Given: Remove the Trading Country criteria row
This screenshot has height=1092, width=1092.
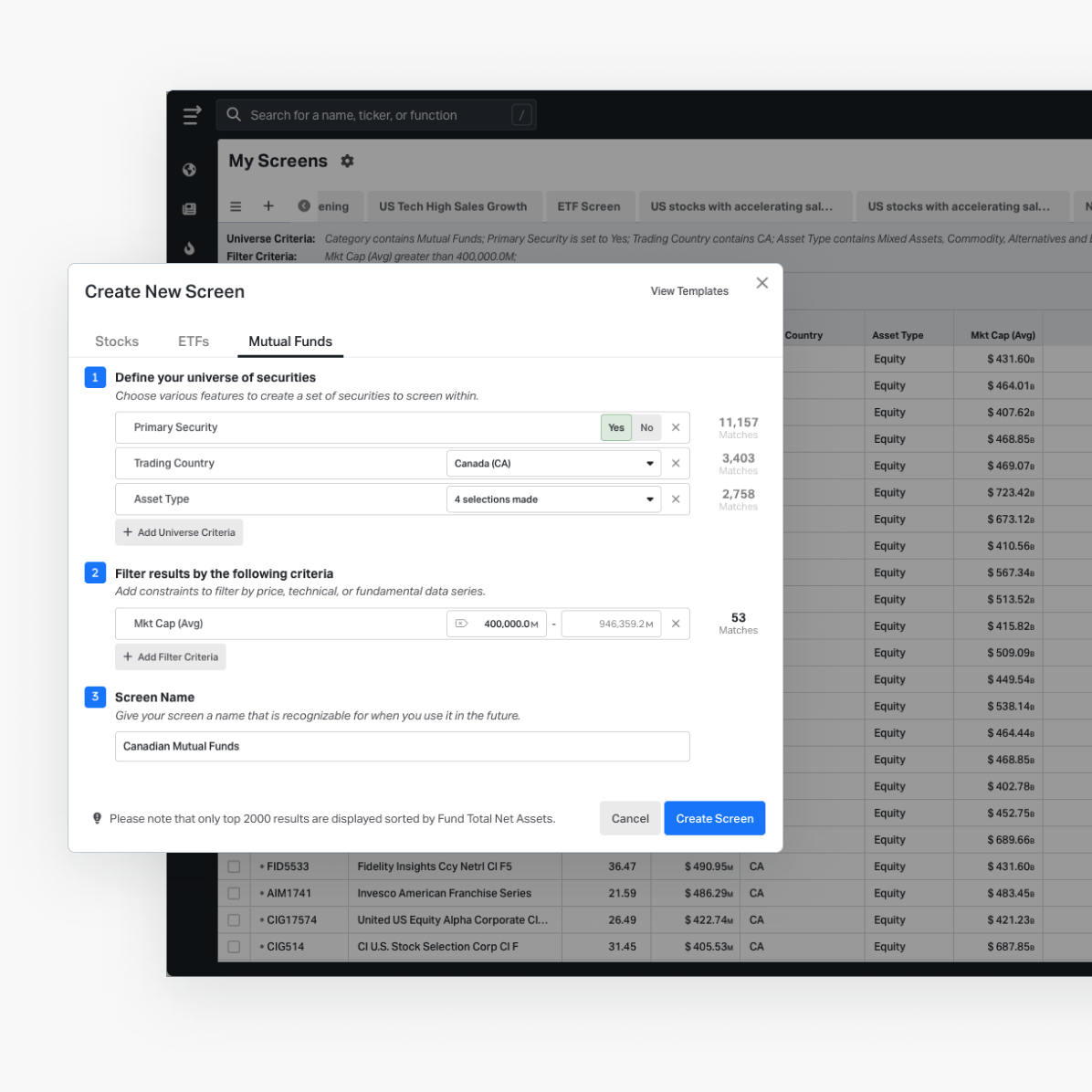Looking at the screenshot, I should point(676,464).
